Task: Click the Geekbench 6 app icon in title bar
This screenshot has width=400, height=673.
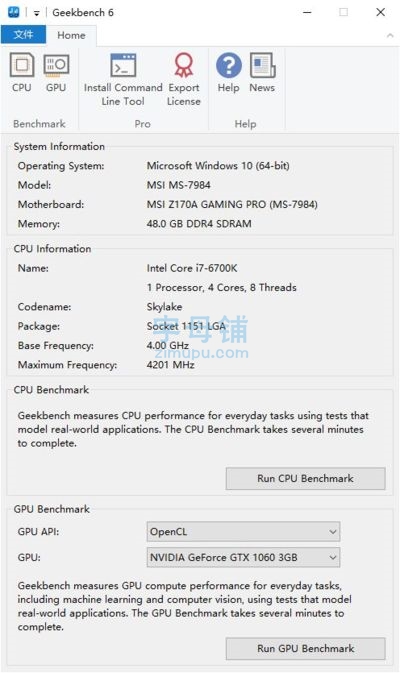Action: click(14, 12)
